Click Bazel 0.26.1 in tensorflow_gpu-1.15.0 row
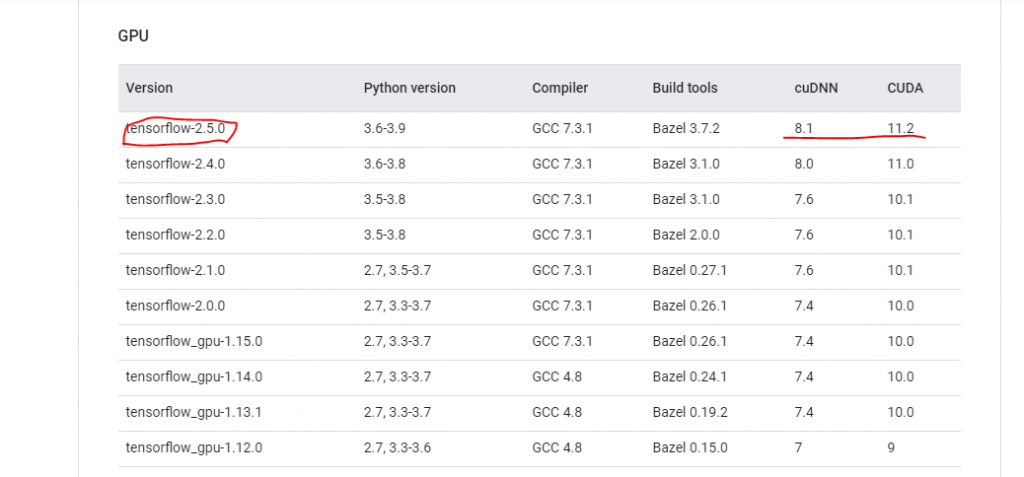This screenshot has height=477, width=1024. (x=690, y=341)
